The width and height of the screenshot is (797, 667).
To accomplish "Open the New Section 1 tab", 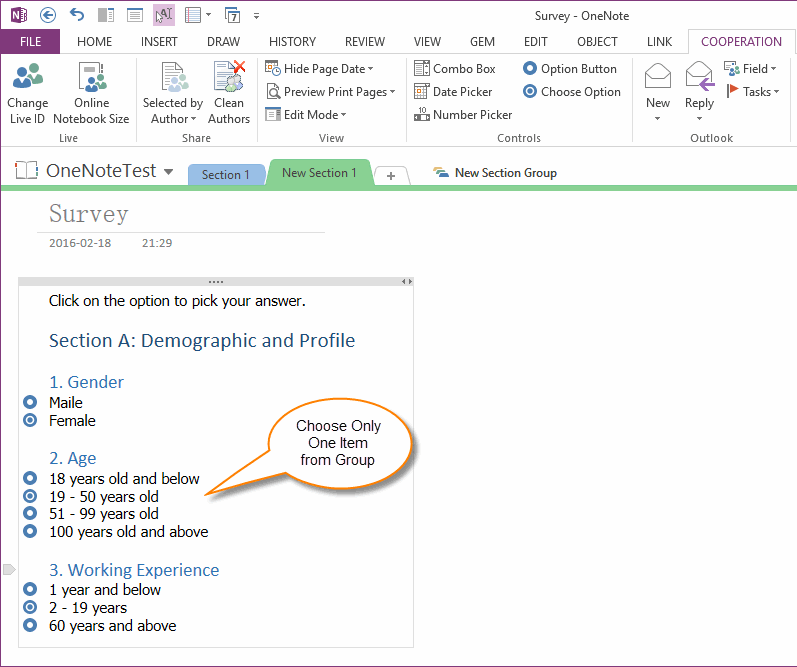I will (x=319, y=173).
